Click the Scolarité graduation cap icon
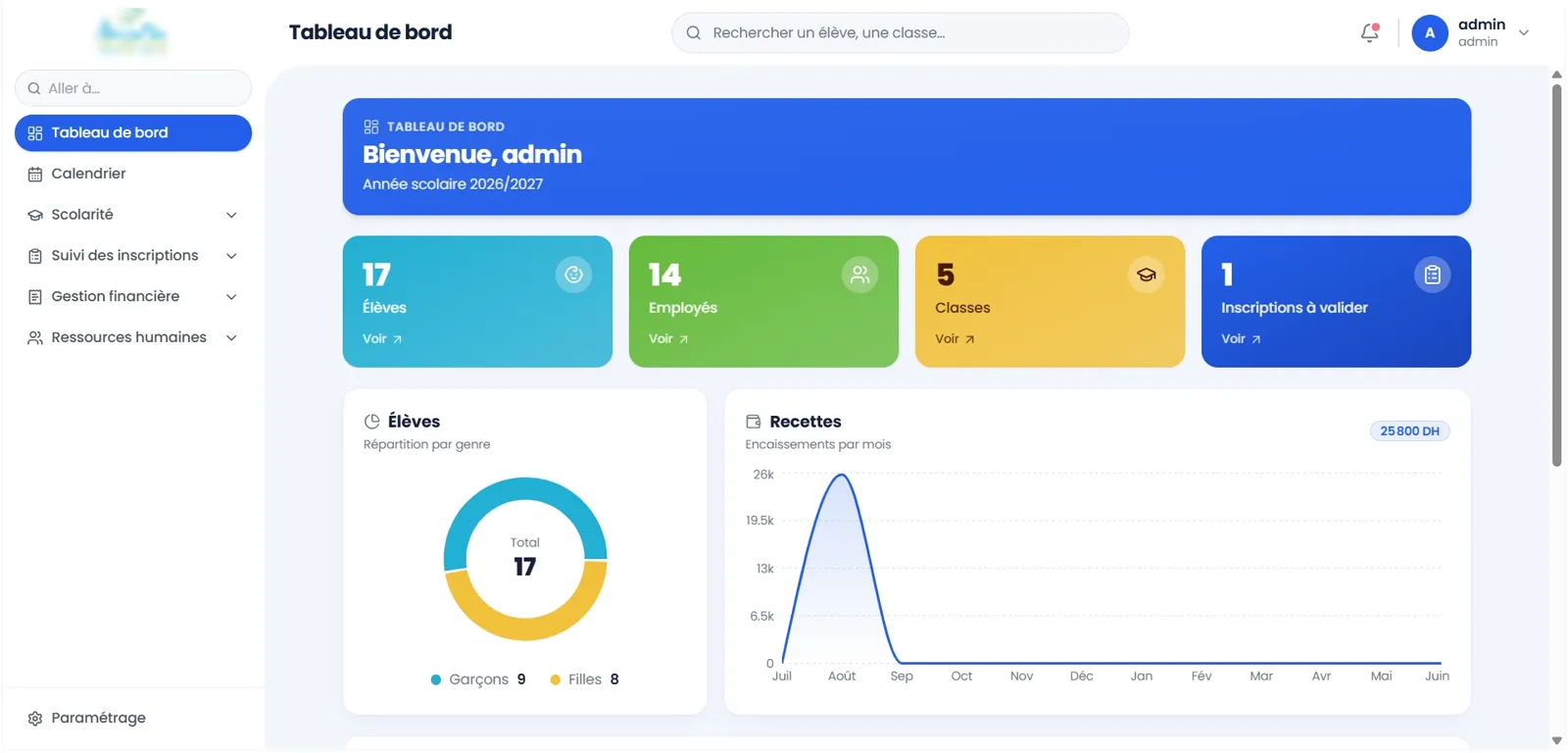This screenshot has width=1568, height=753. 35,215
